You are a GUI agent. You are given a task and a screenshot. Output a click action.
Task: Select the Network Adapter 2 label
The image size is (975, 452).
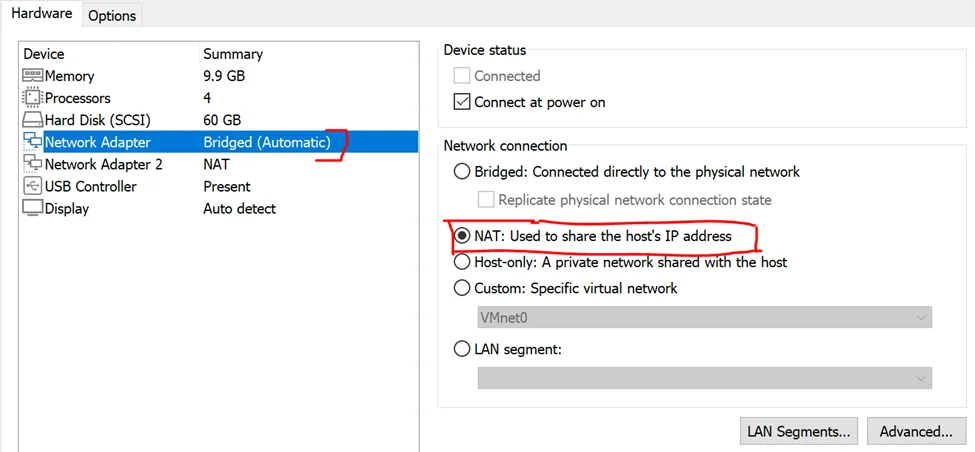(x=103, y=164)
